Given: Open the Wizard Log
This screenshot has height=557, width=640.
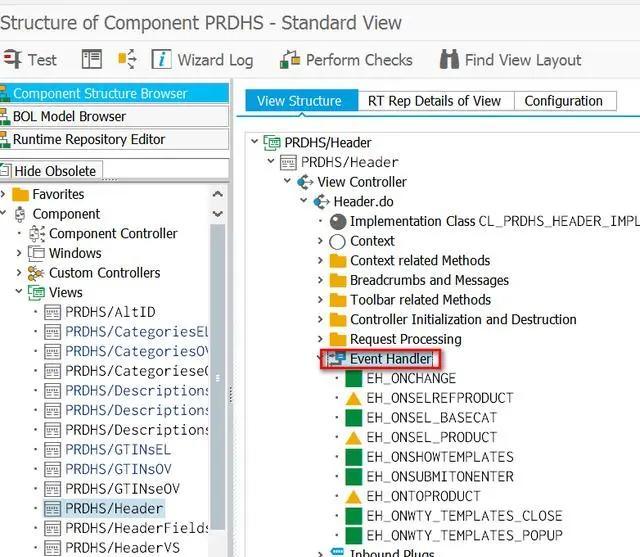Looking at the screenshot, I should point(202,60).
